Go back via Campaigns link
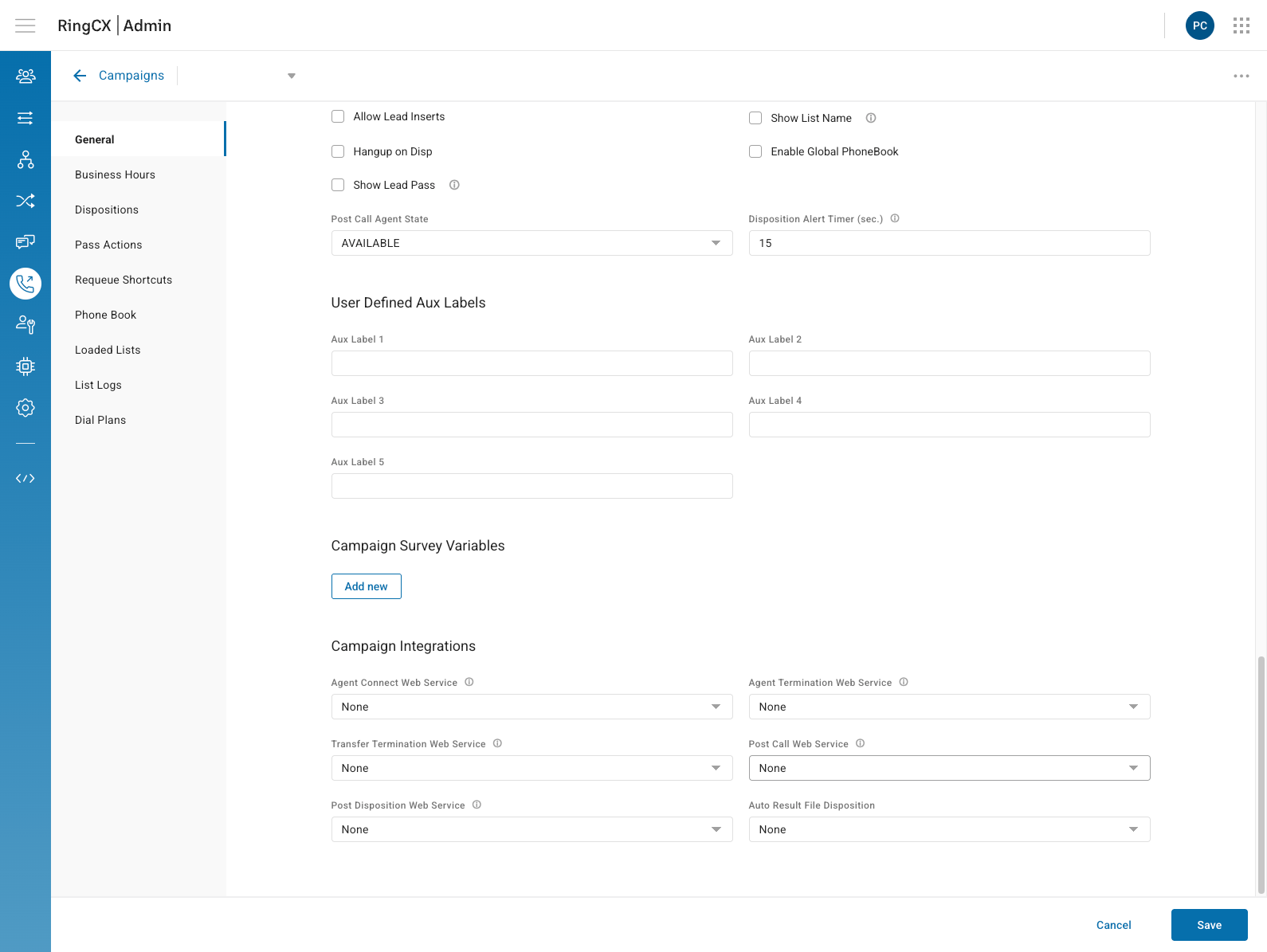 click(x=131, y=76)
